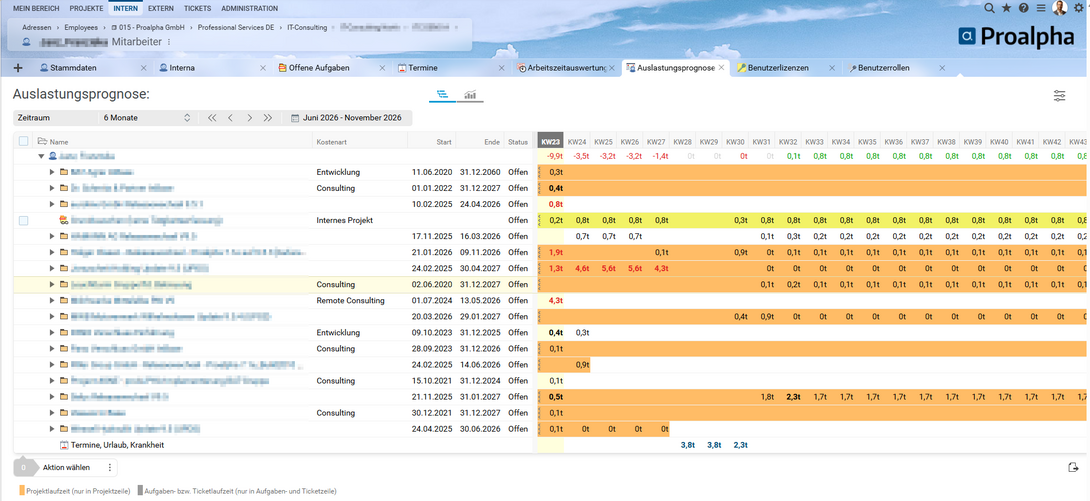Open the filter settings sliders icon
This screenshot has height=501, width=1090.
click(x=1059, y=96)
